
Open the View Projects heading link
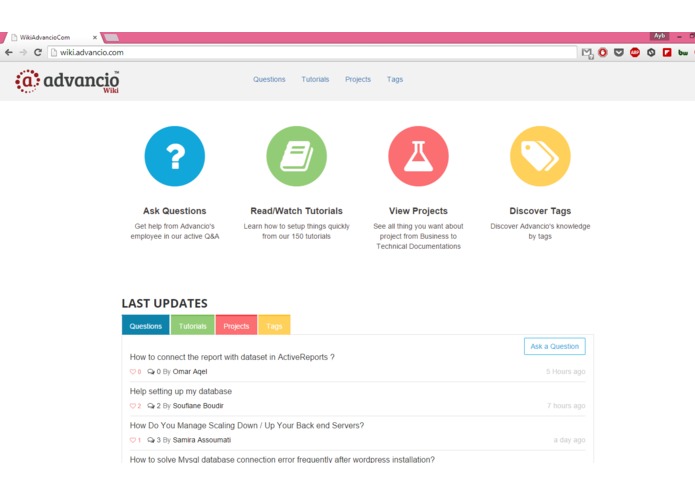(x=418, y=211)
